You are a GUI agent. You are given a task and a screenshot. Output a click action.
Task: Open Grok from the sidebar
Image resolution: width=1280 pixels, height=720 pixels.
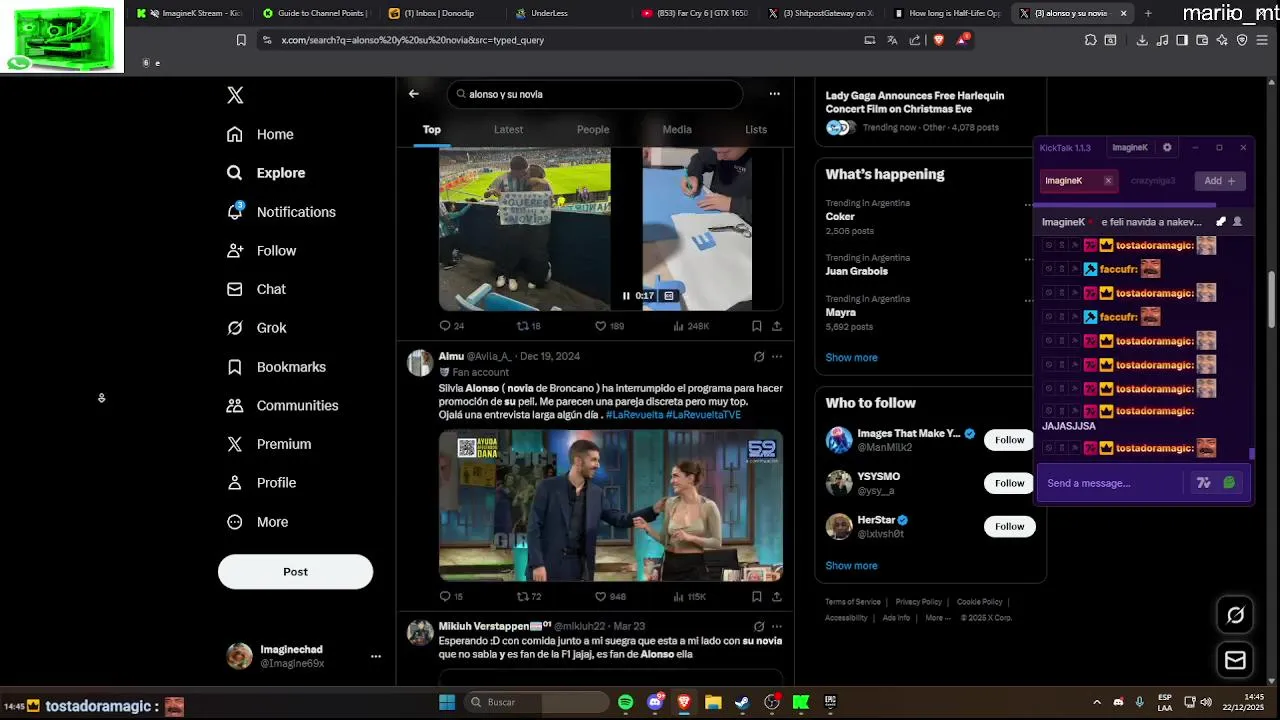(256, 328)
